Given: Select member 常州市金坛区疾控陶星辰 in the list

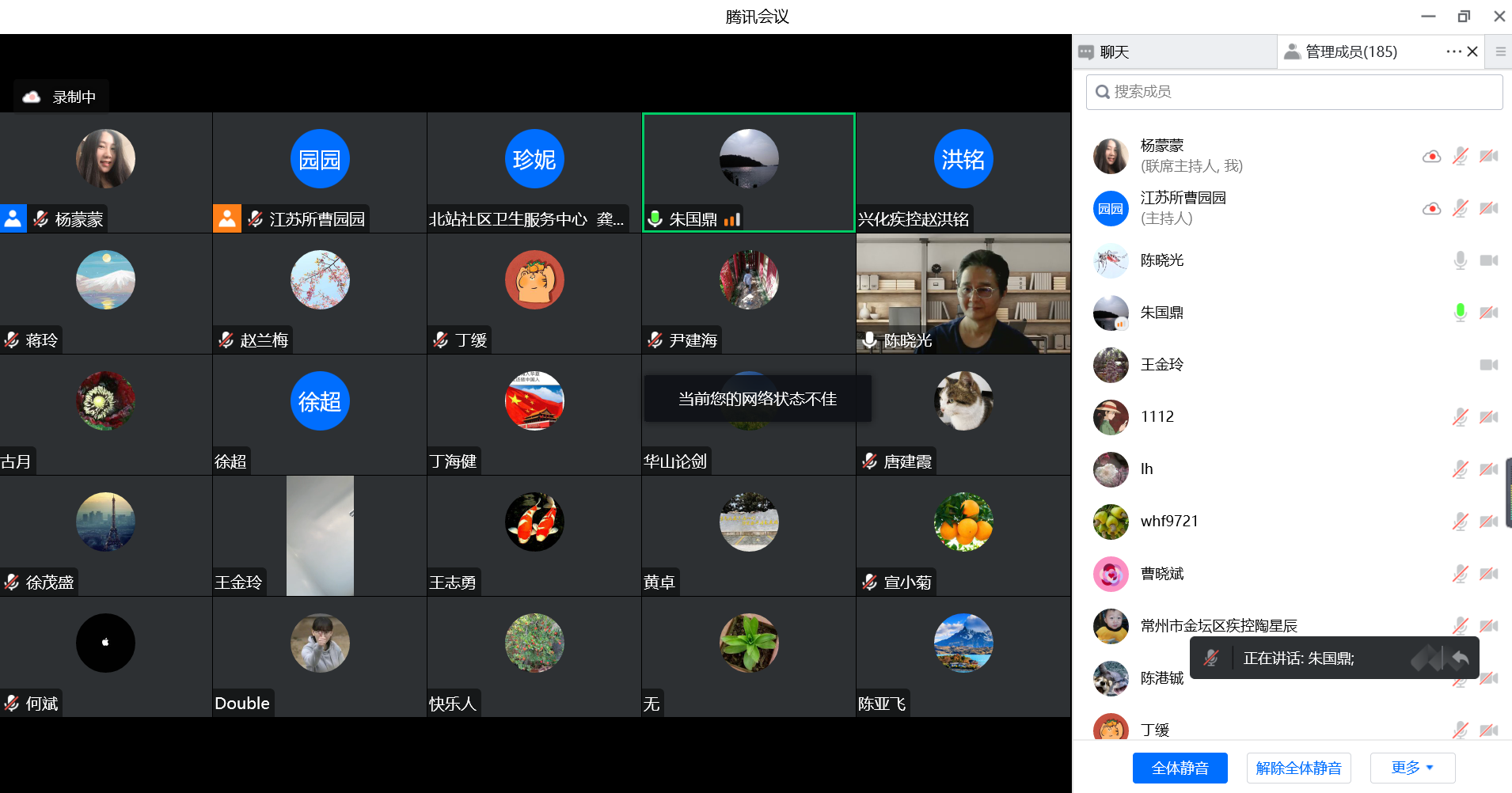Looking at the screenshot, I should (1292, 626).
